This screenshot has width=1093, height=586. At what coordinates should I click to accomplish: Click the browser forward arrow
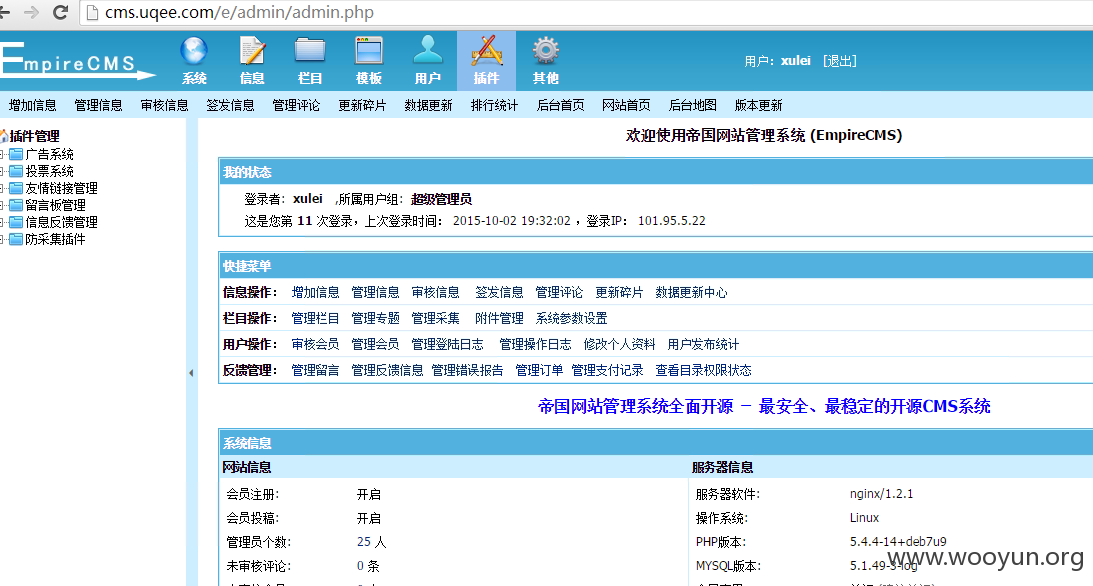[31, 12]
